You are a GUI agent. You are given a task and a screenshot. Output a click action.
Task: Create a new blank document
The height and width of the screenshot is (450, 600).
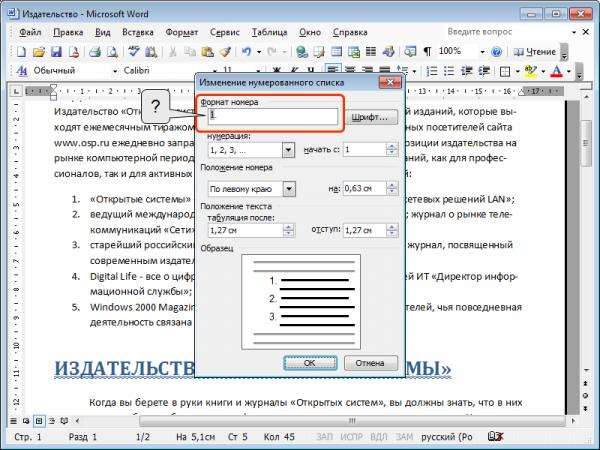coord(21,52)
